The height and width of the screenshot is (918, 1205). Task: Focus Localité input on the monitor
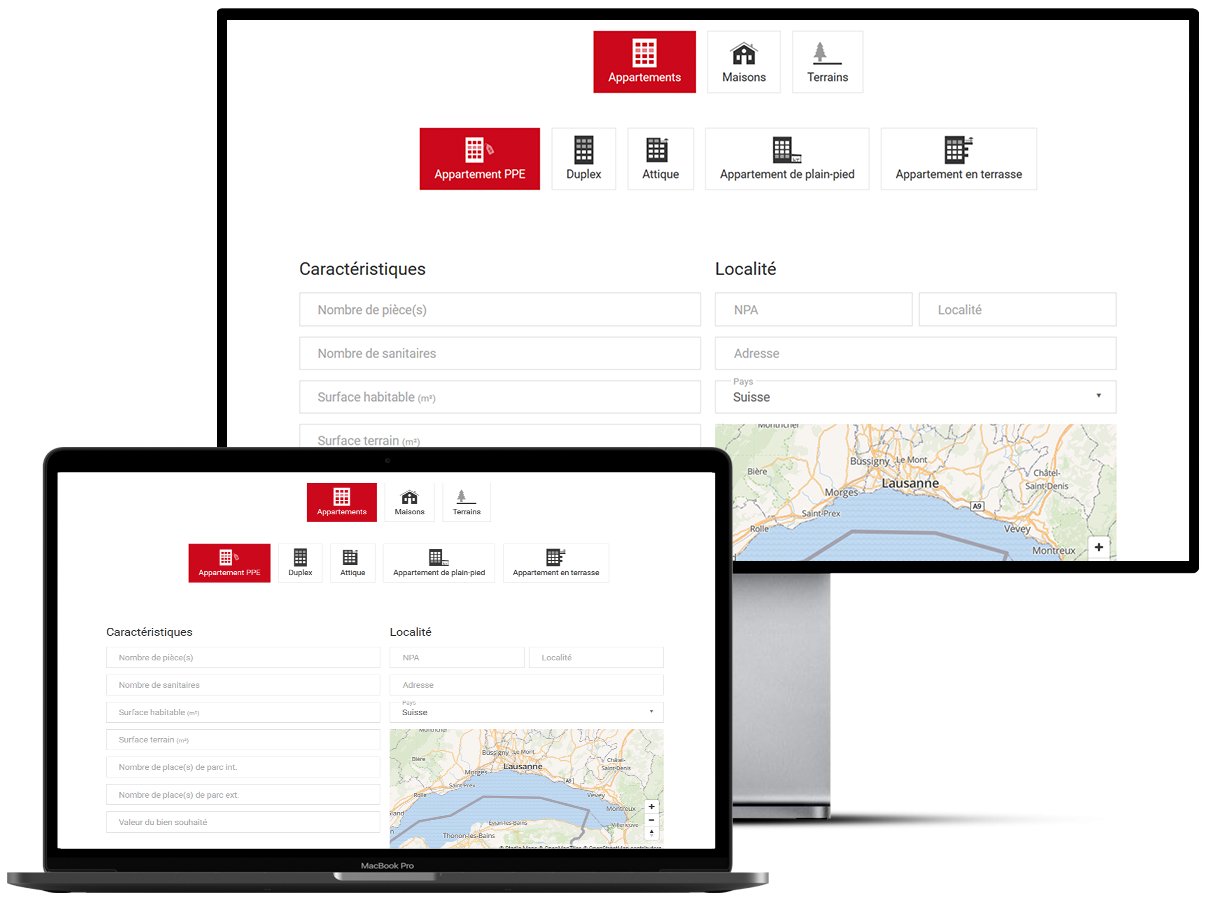click(x=1017, y=310)
